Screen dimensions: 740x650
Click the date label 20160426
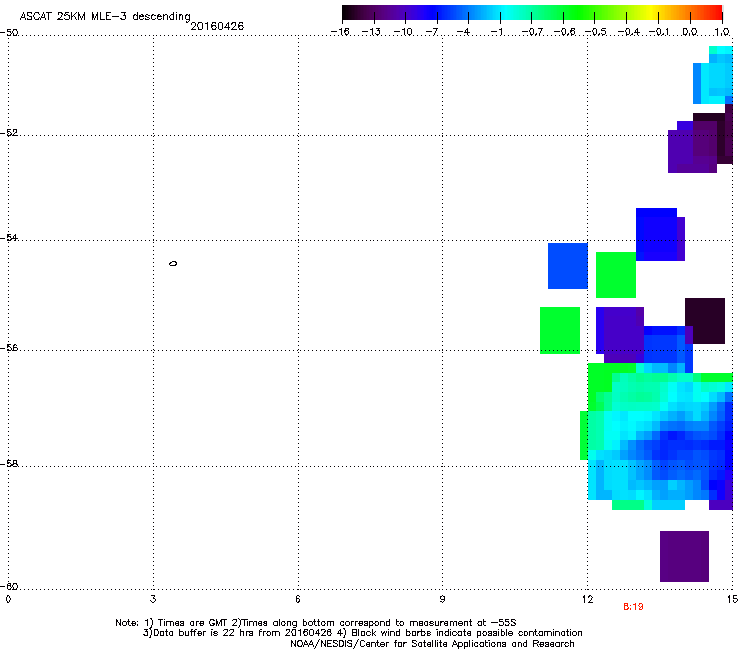(217, 26)
